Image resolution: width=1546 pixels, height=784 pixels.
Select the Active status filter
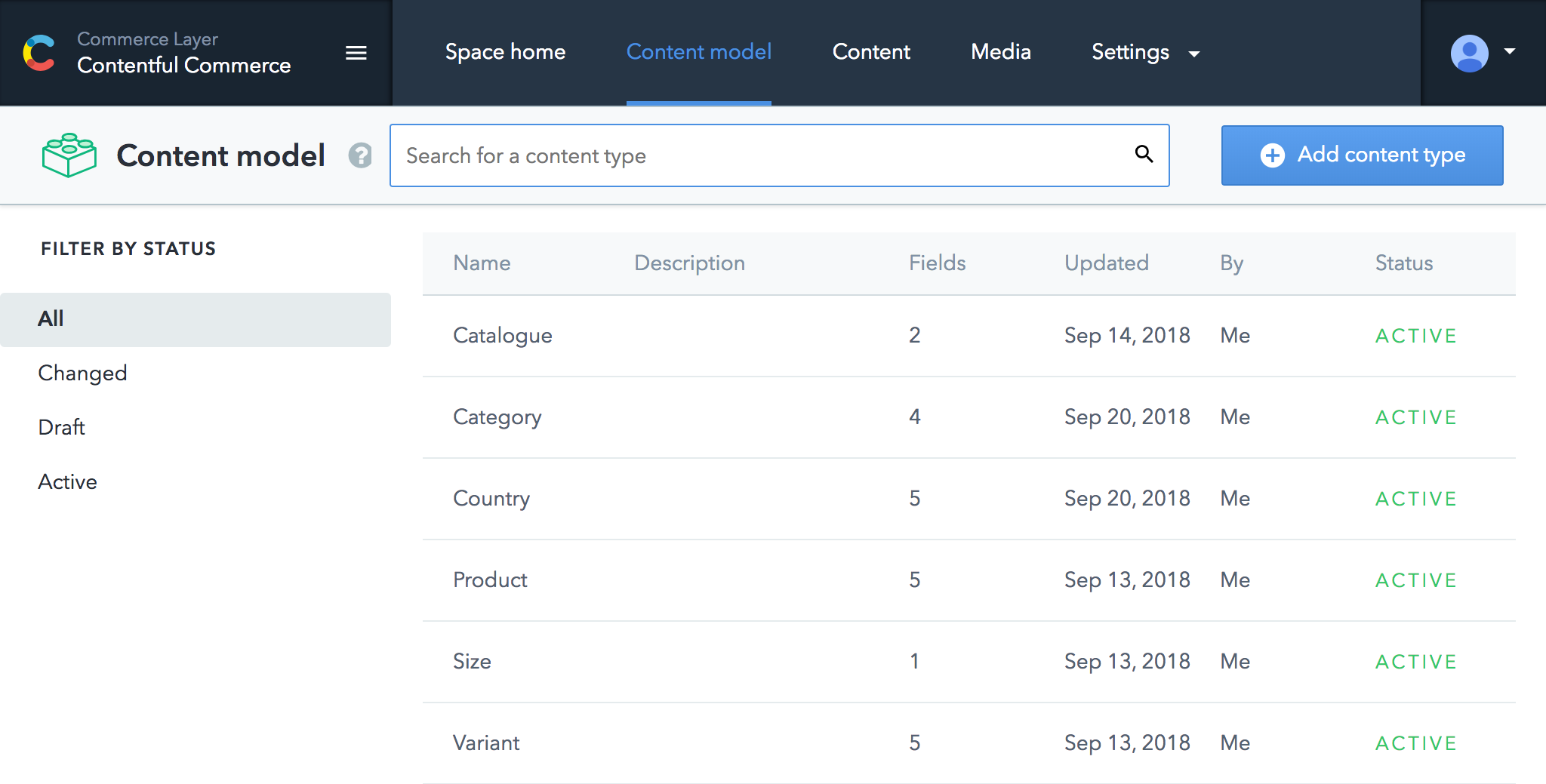point(67,481)
